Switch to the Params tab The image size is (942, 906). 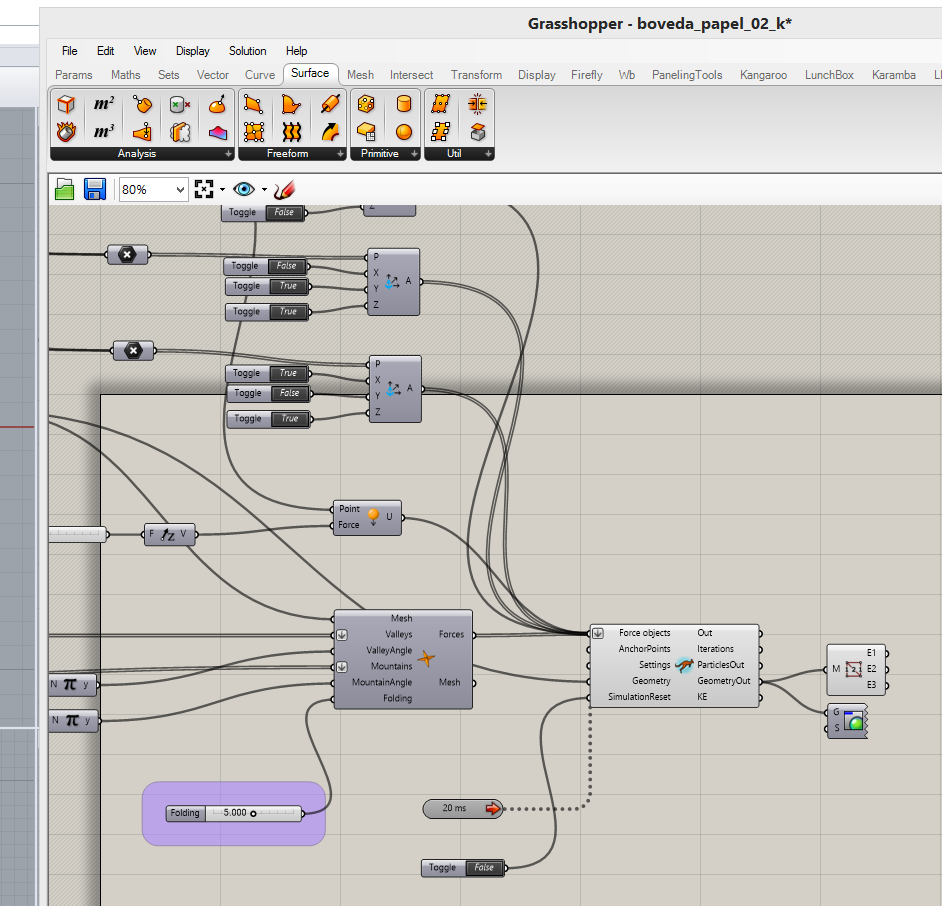[x=74, y=75]
